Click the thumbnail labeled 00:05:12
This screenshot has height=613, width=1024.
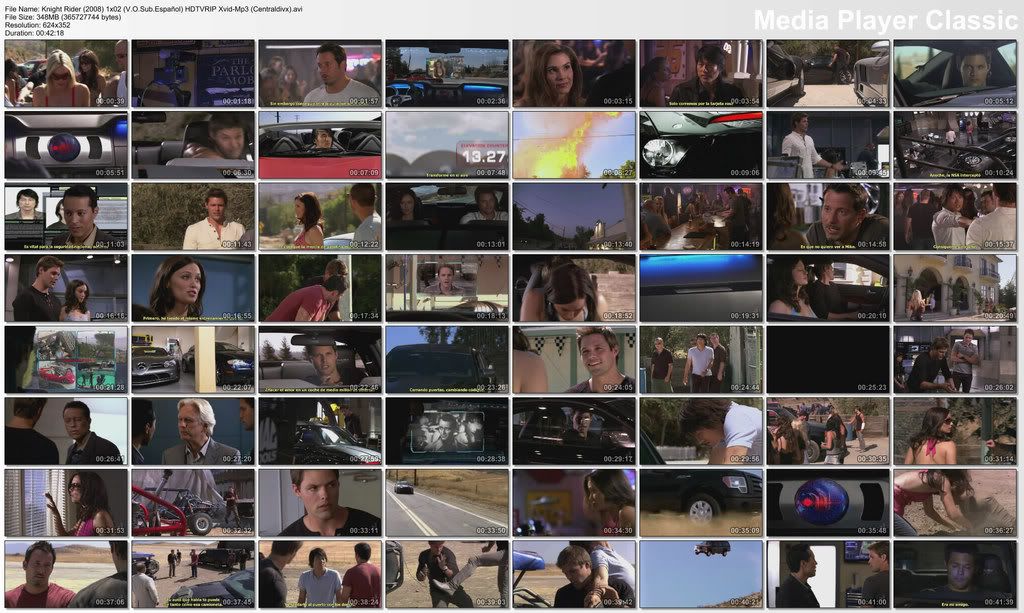click(x=955, y=74)
